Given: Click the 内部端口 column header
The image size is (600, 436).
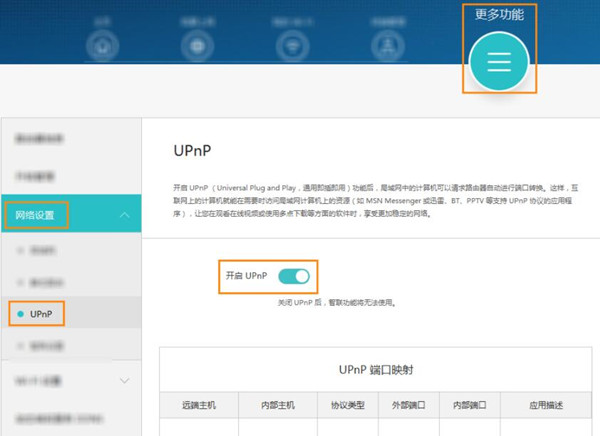Looking at the screenshot, I should click(470, 405).
